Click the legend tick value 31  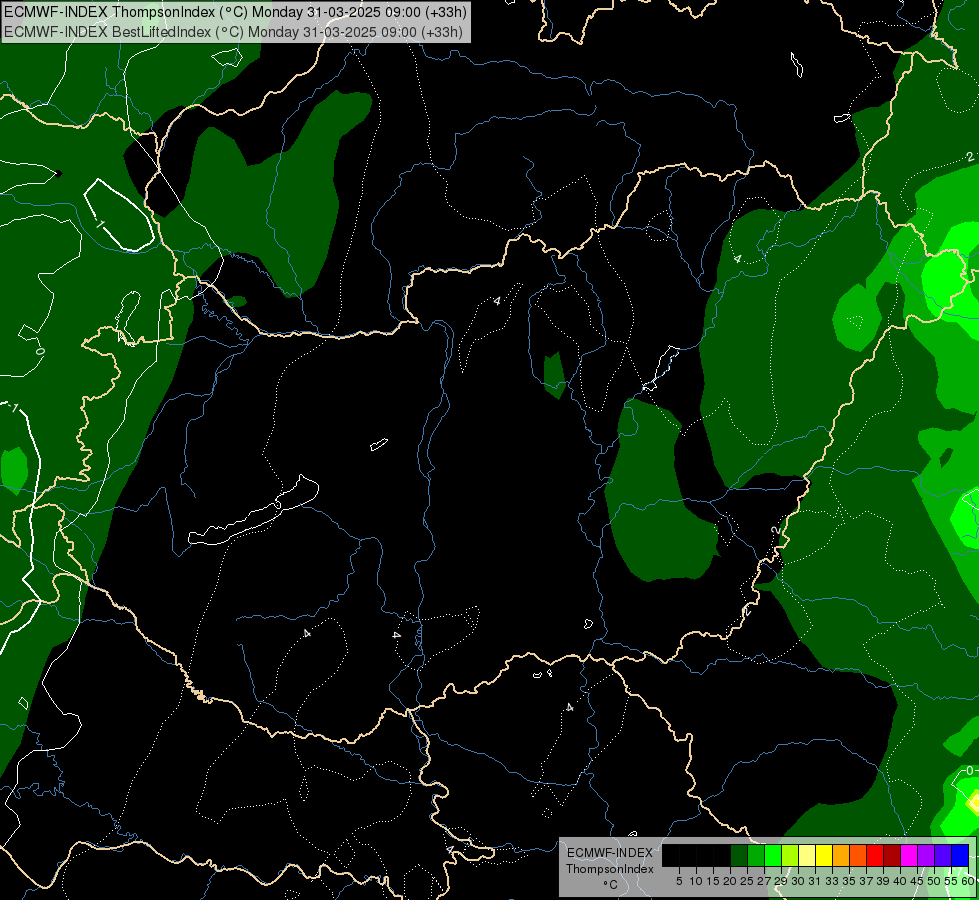point(815,881)
